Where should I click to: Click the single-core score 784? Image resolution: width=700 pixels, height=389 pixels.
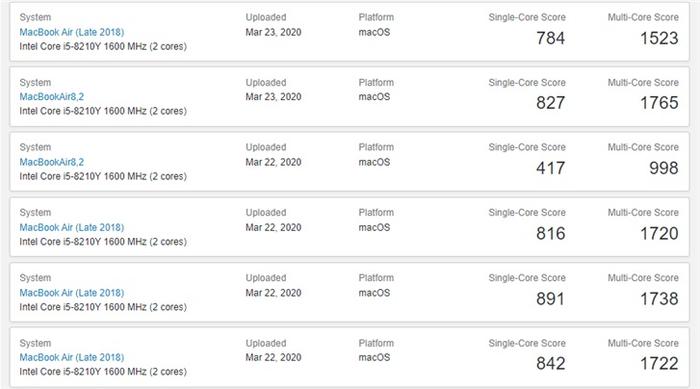pos(550,38)
